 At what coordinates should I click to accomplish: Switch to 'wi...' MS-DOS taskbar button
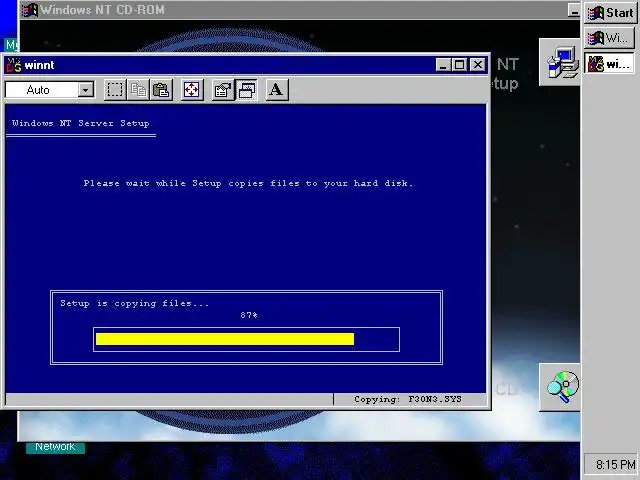(609, 64)
